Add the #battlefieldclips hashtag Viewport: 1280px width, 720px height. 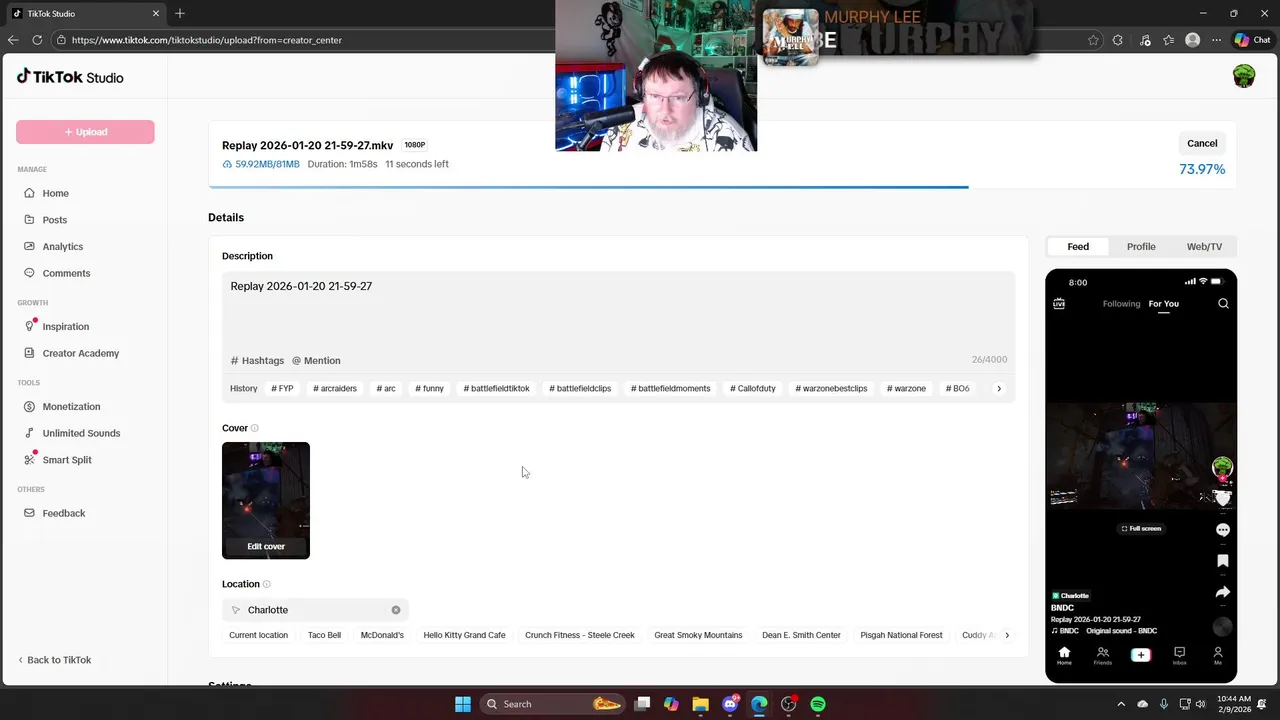pyautogui.click(x=580, y=388)
